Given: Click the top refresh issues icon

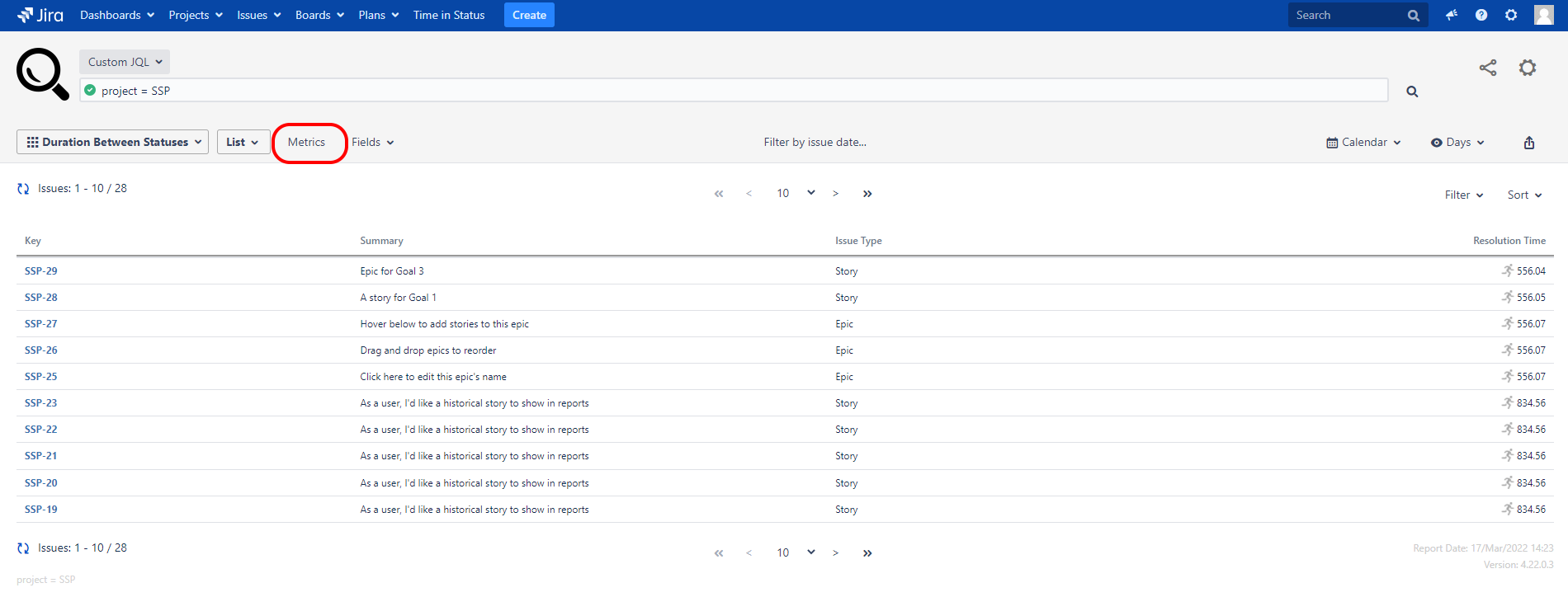Looking at the screenshot, I should tap(23, 189).
